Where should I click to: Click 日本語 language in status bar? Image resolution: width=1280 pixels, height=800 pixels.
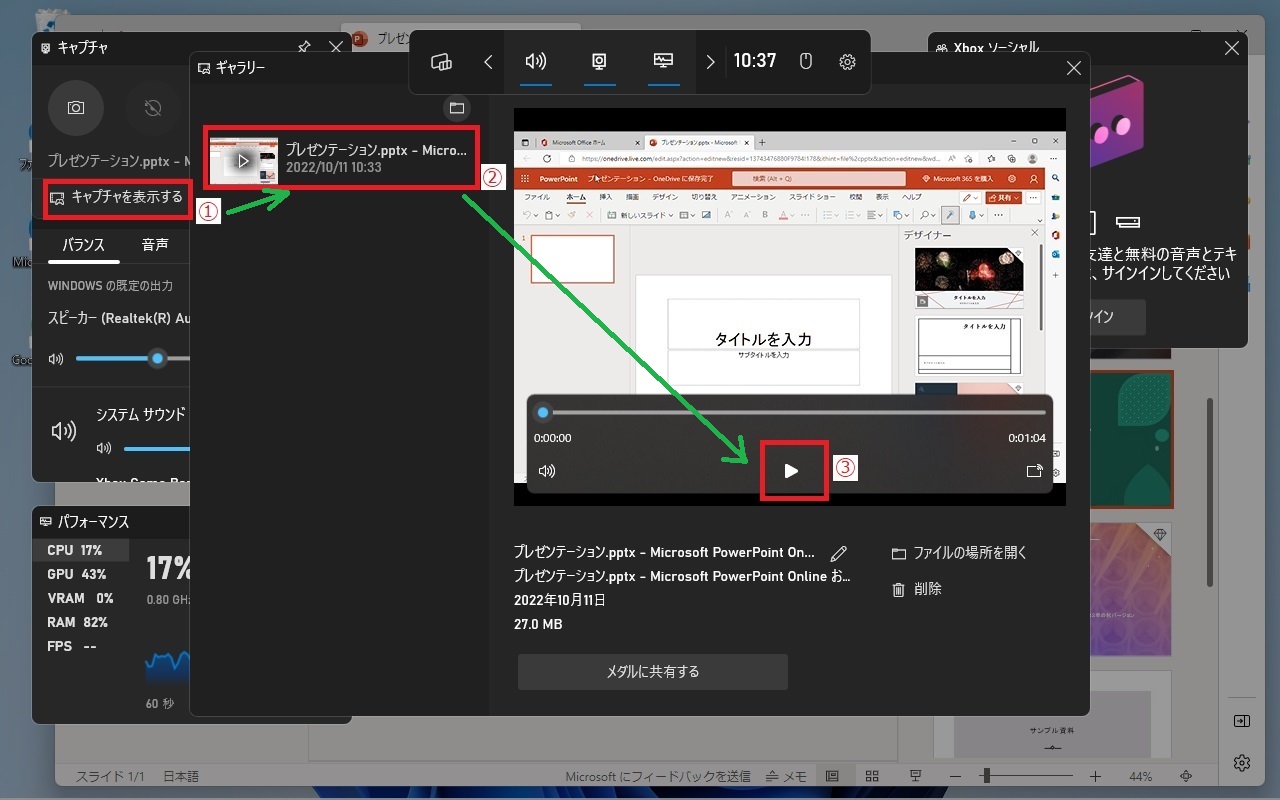tap(181, 776)
